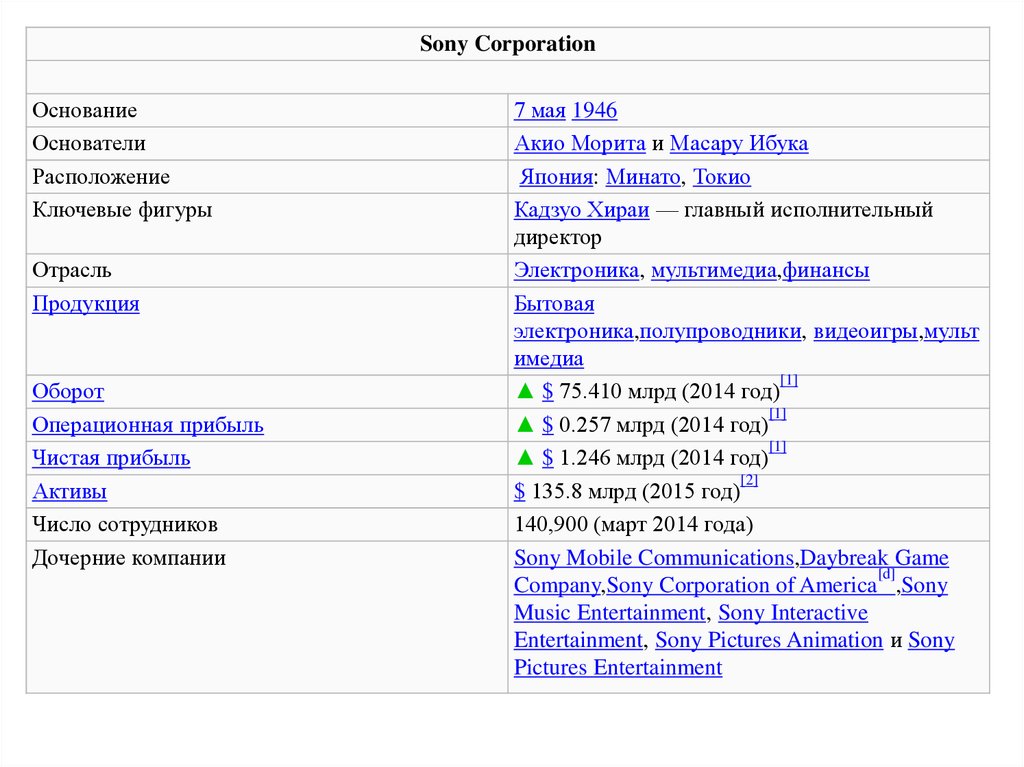
Task: Open the Продукция row label link
Action: [86, 305]
